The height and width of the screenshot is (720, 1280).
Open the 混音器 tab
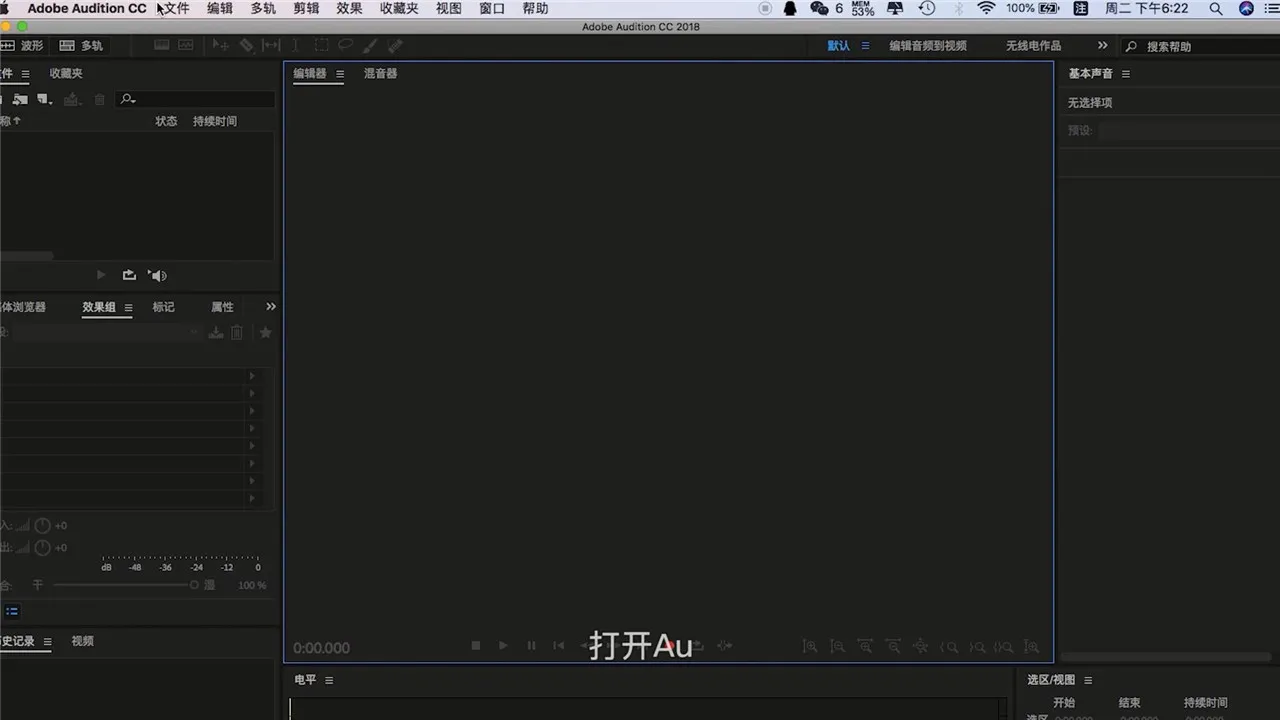pos(380,73)
